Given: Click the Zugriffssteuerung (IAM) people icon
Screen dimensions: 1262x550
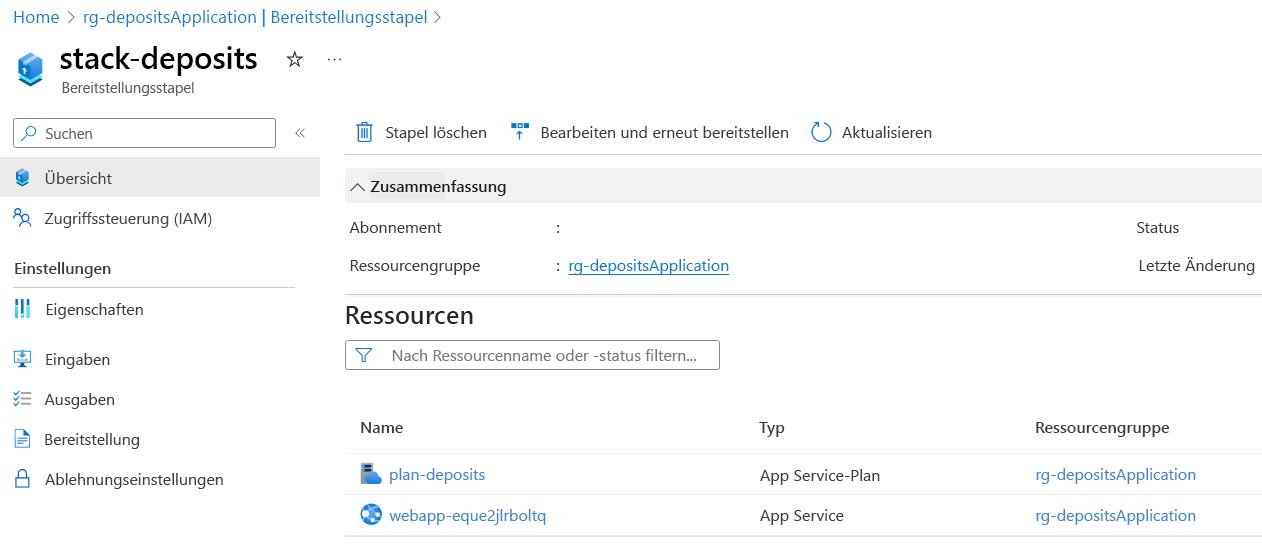Looking at the screenshot, I should [x=23, y=218].
